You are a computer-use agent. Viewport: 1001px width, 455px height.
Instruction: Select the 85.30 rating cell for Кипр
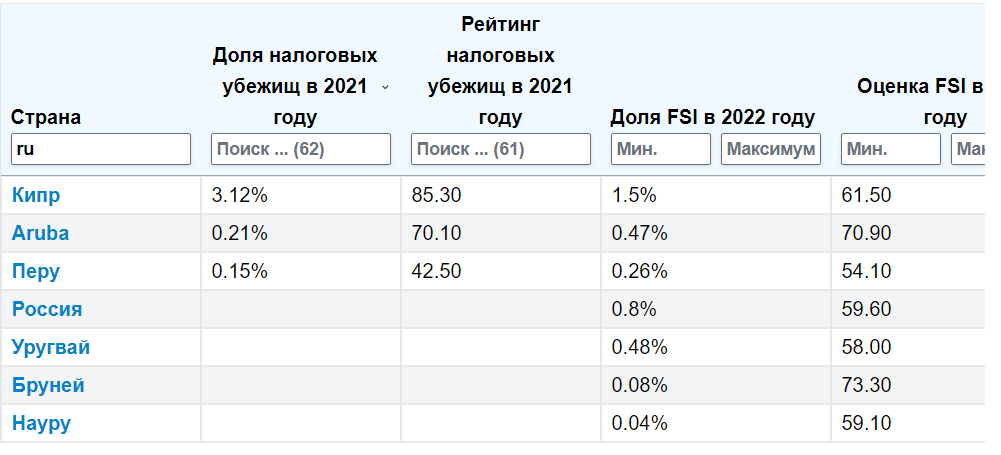437,195
